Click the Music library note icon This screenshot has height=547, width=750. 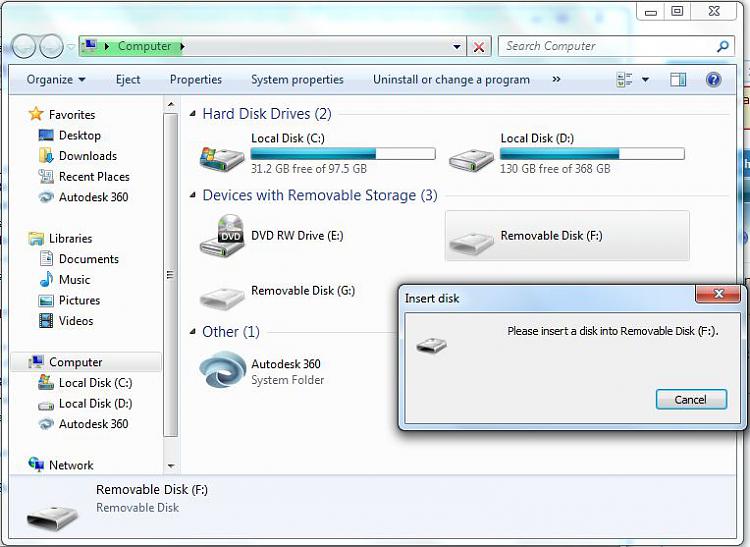pyautogui.click(x=46, y=279)
